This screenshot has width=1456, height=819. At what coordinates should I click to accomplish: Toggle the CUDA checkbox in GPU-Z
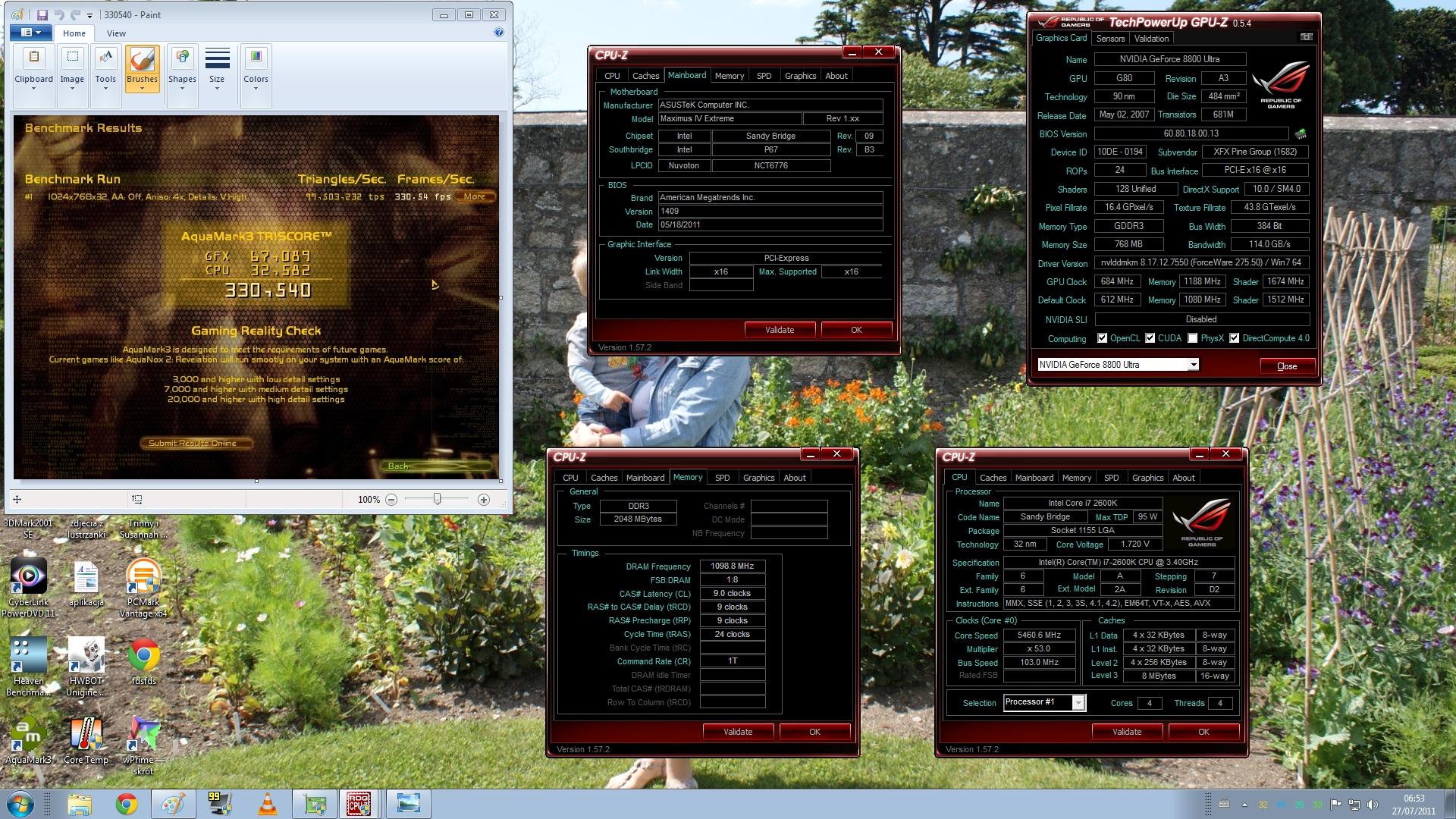click(x=1150, y=338)
